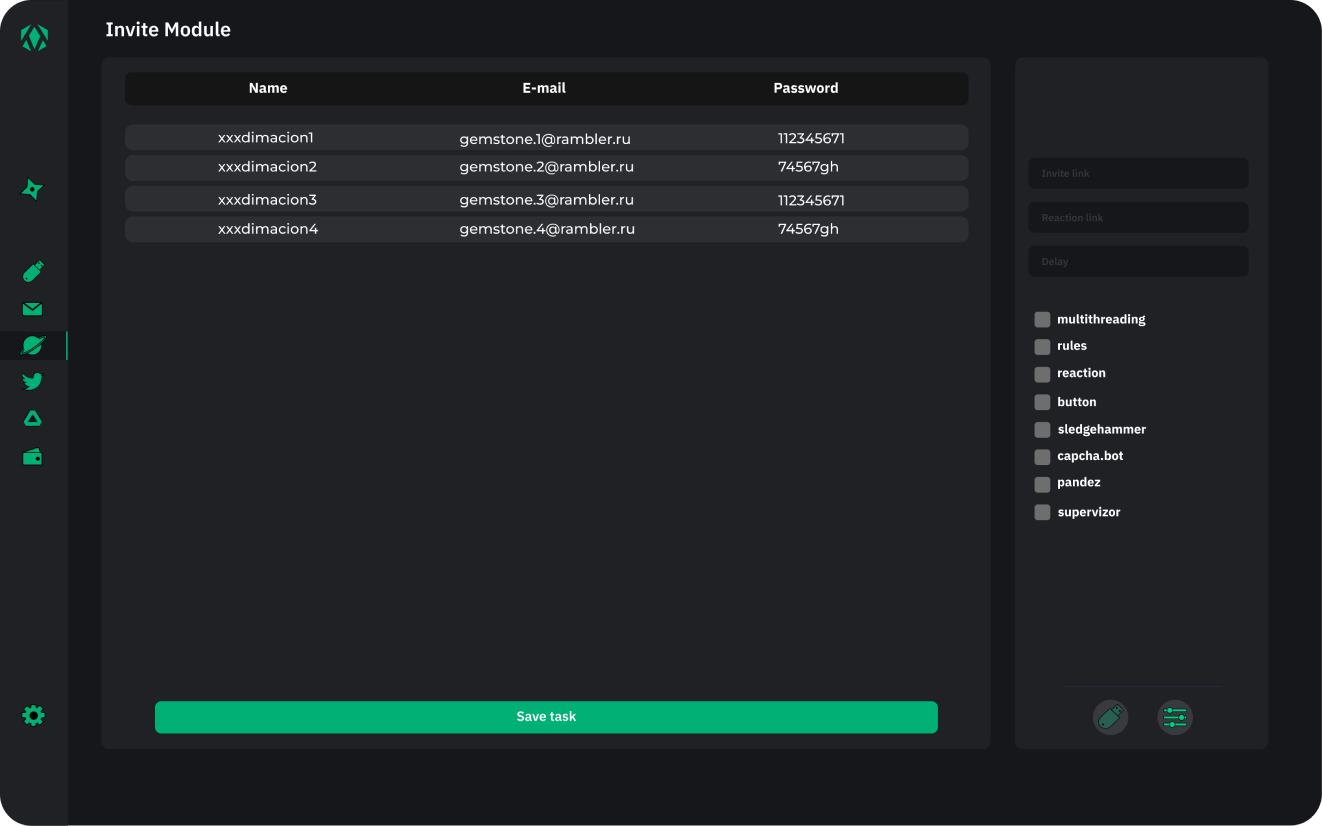Enable the sledgehammer checkbox

point(1042,430)
